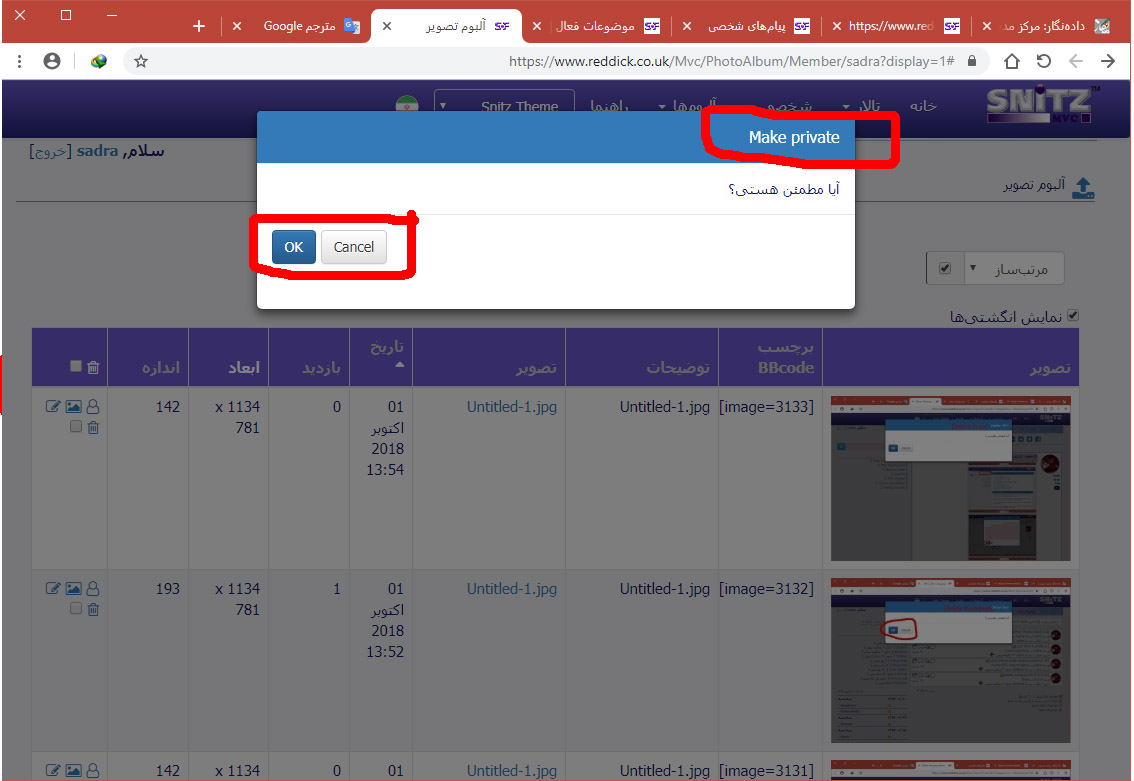This screenshot has height=781, width=1134.
Task: Open the first image thumbnail in the album
Action: (950, 478)
